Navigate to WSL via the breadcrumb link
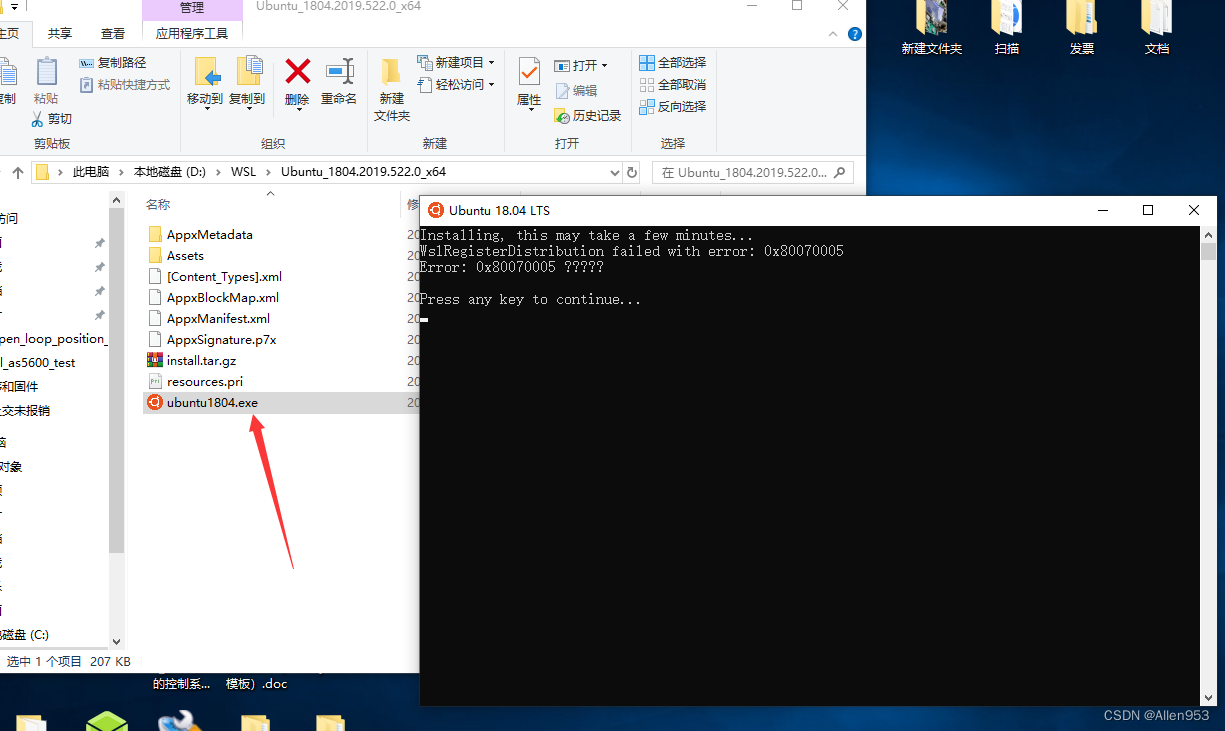This screenshot has height=731, width=1225. click(243, 171)
